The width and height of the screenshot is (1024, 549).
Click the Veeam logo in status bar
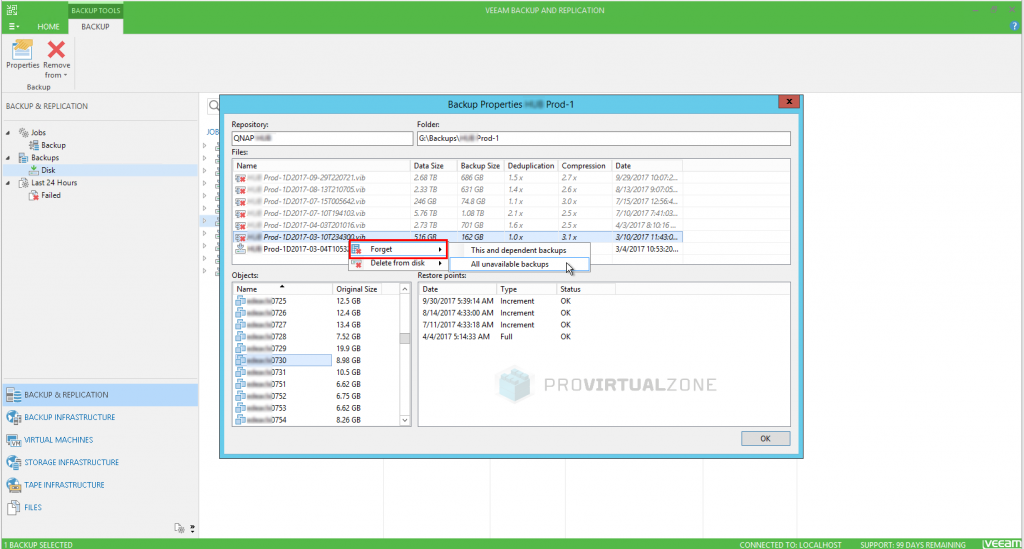tap(1001, 544)
